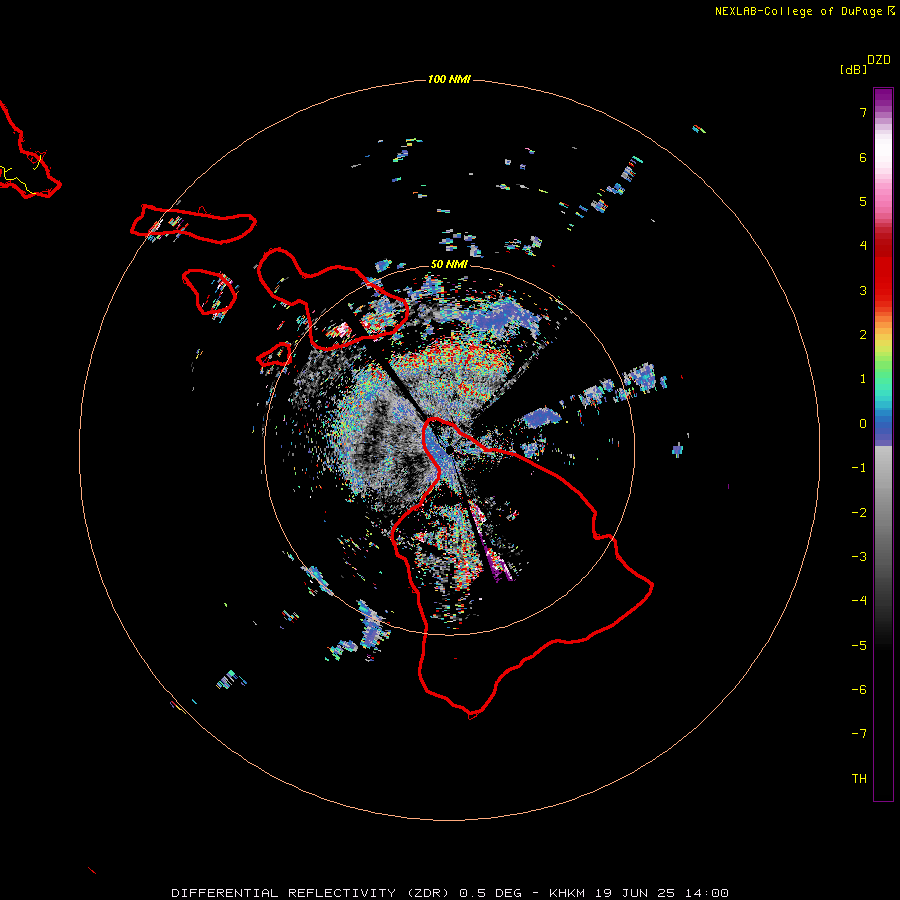The image size is (900, 900).
Task: Click the KHKM station identifier in the caption
Action: point(569,893)
